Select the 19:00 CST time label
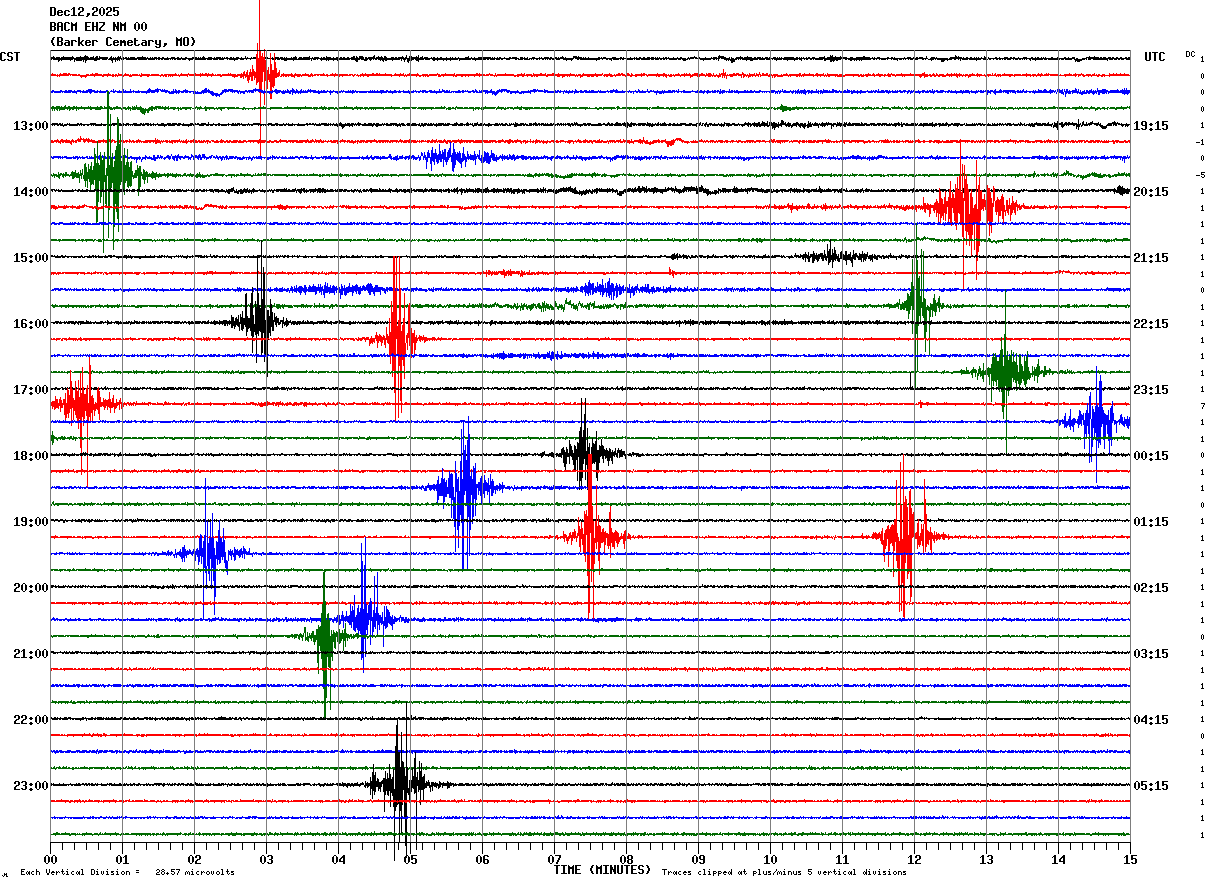The image size is (1210, 886). point(30,522)
